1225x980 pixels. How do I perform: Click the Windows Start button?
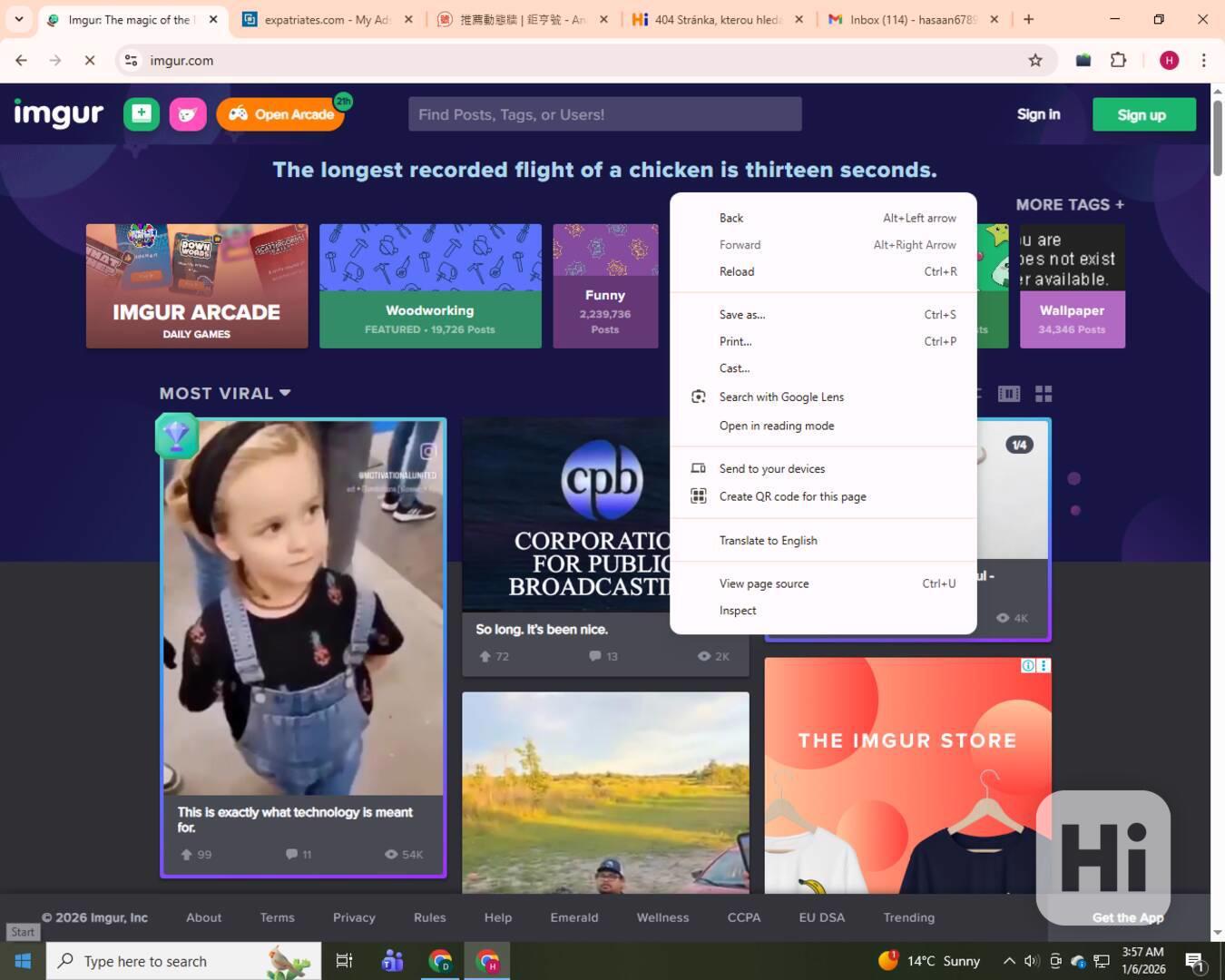pyautogui.click(x=24, y=961)
